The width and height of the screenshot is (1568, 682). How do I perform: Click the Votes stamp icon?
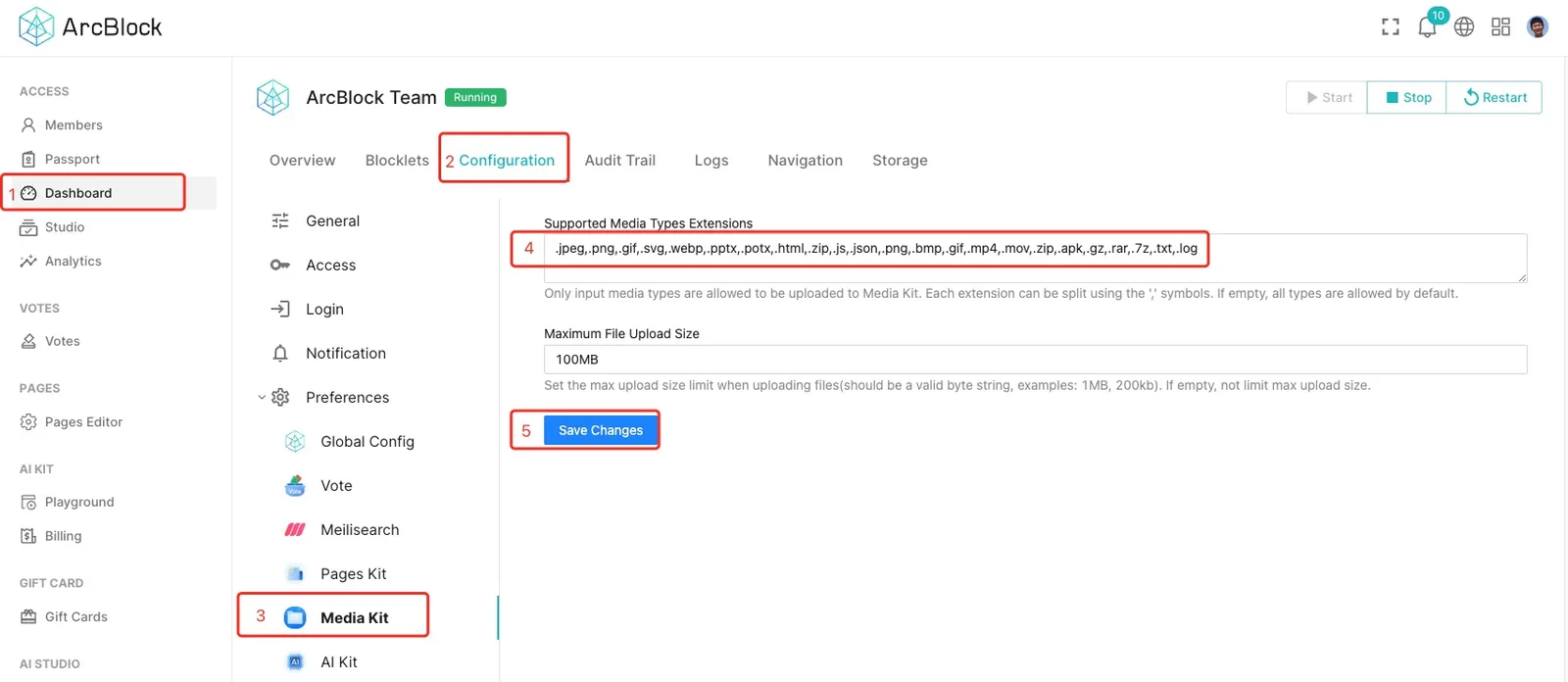pyautogui.click(x=28, y=341)
